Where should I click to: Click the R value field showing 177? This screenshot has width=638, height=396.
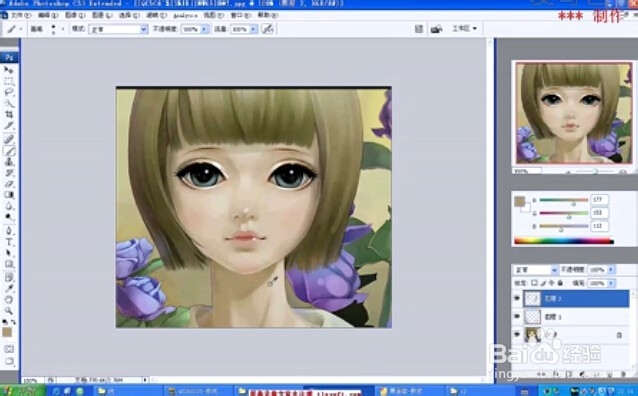click(600, 199)
